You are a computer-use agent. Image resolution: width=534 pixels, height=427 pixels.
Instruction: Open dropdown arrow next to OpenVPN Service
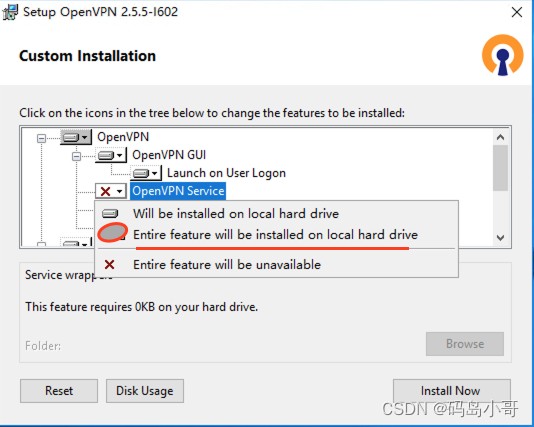[x=120, y=191]
